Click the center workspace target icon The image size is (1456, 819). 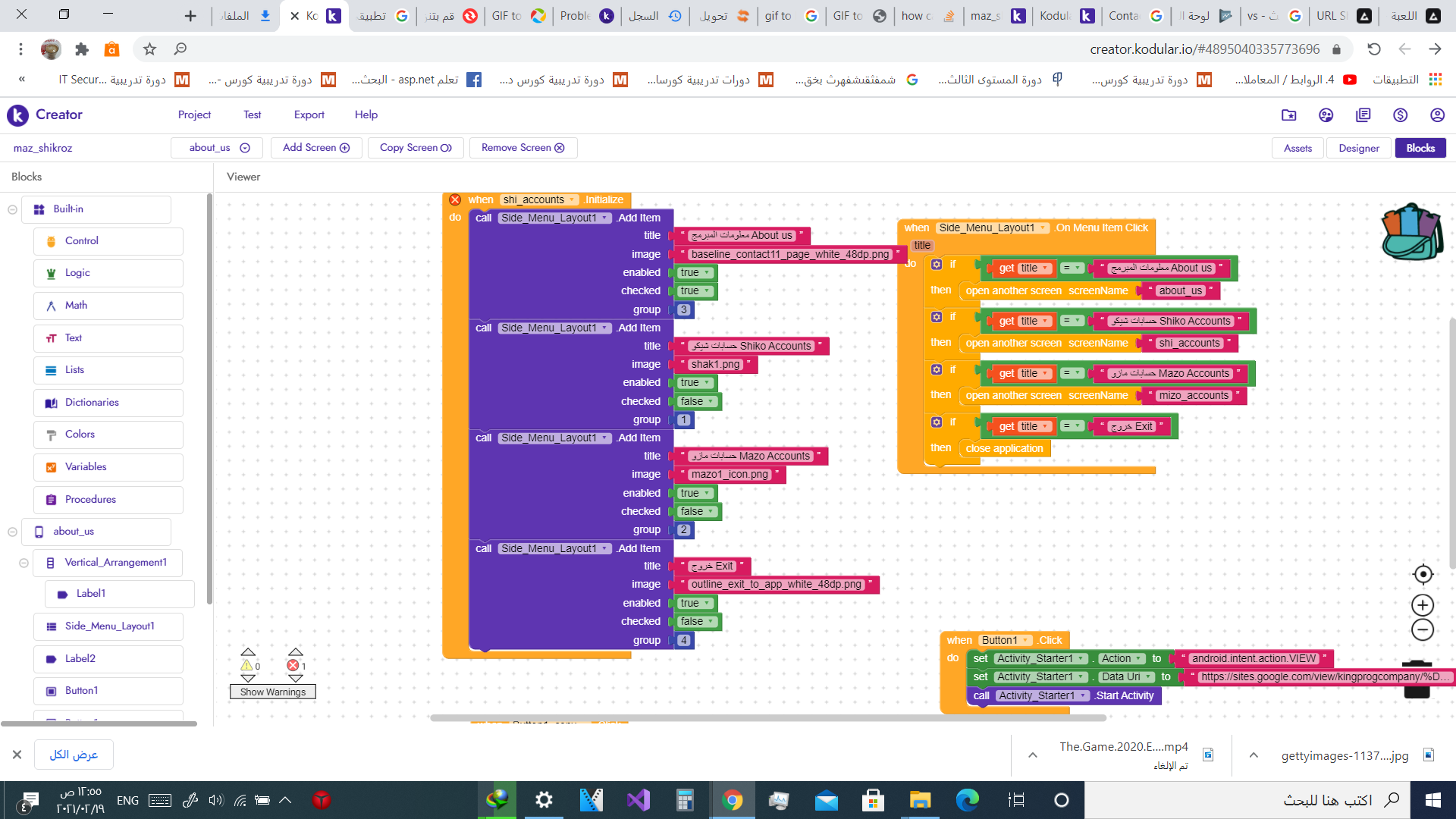[1423, 574]
